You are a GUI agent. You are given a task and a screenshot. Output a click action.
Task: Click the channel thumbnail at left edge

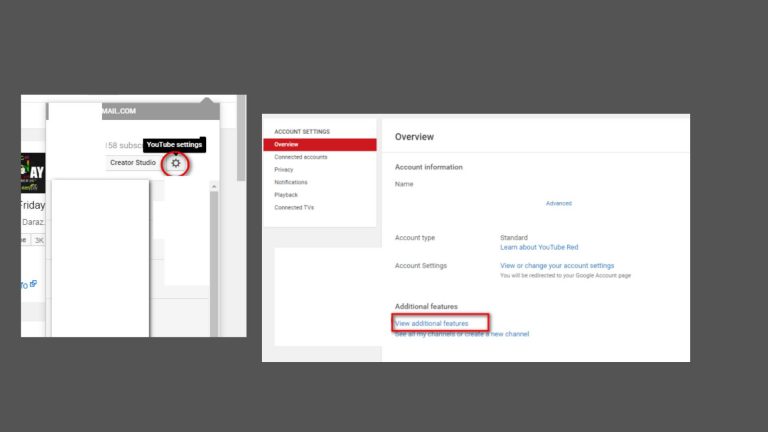(33, 173)
